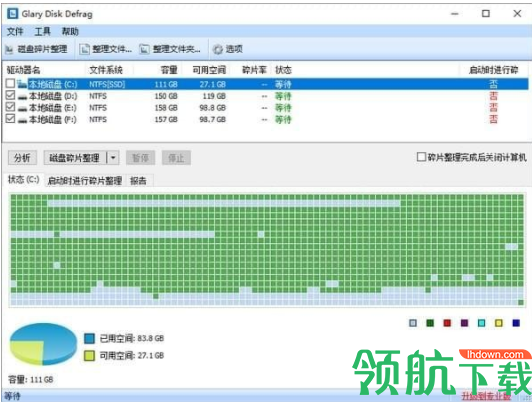
Task: Click the 150 GB capacity cell
Action: tap(166, 96)
